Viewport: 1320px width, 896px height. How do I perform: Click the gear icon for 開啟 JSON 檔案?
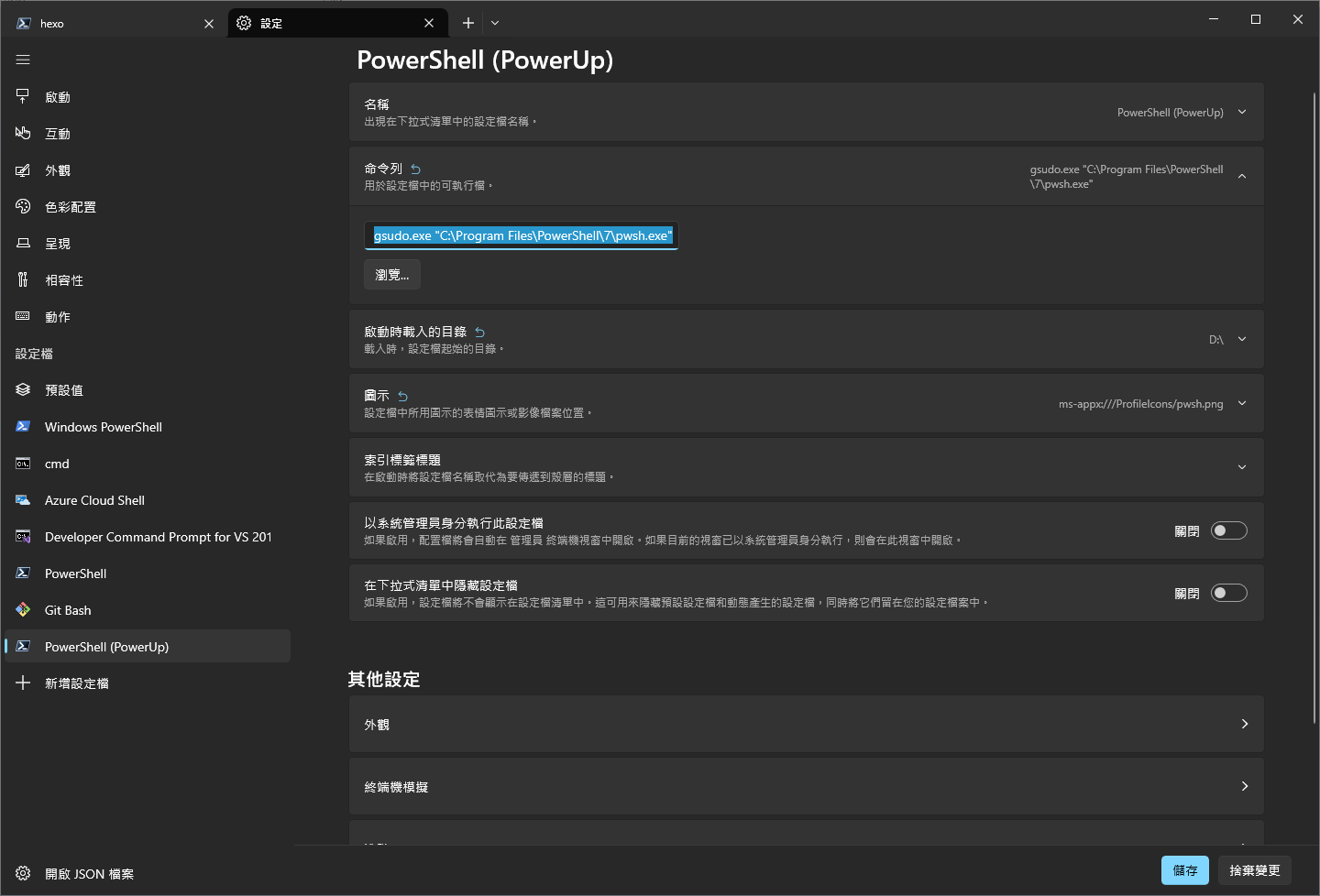pyautogui.click(x=23, y=873)
